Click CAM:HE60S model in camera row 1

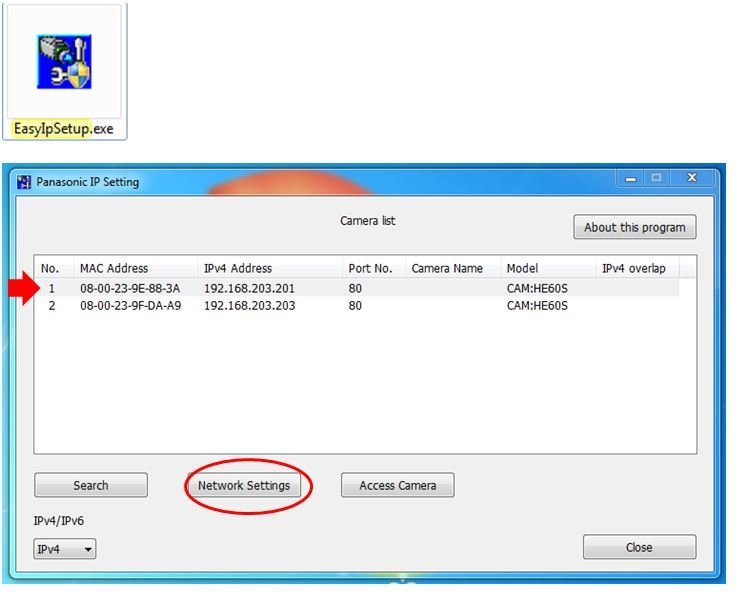537,288
